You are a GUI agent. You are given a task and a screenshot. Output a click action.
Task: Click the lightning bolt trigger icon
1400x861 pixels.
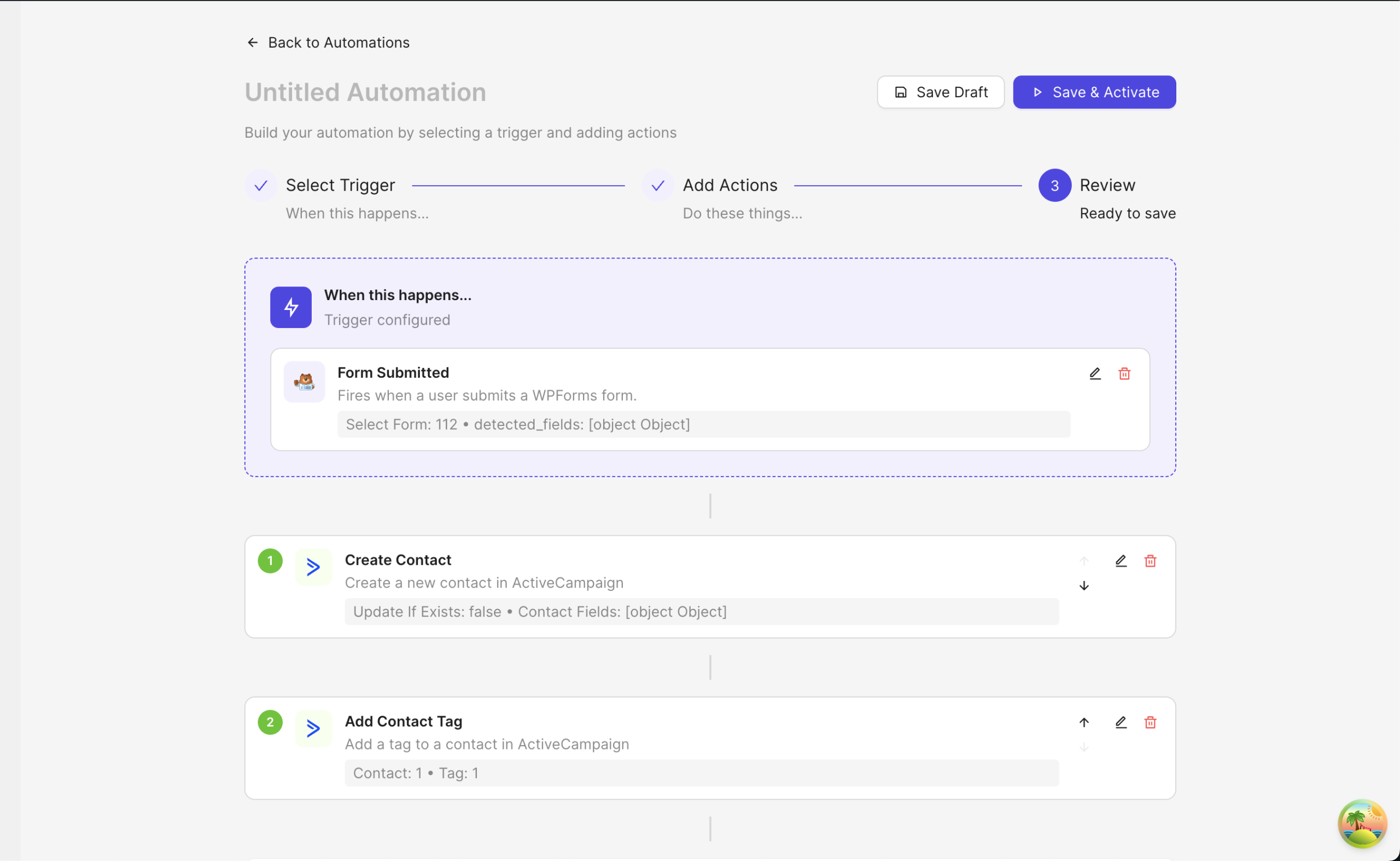[290, 307]
